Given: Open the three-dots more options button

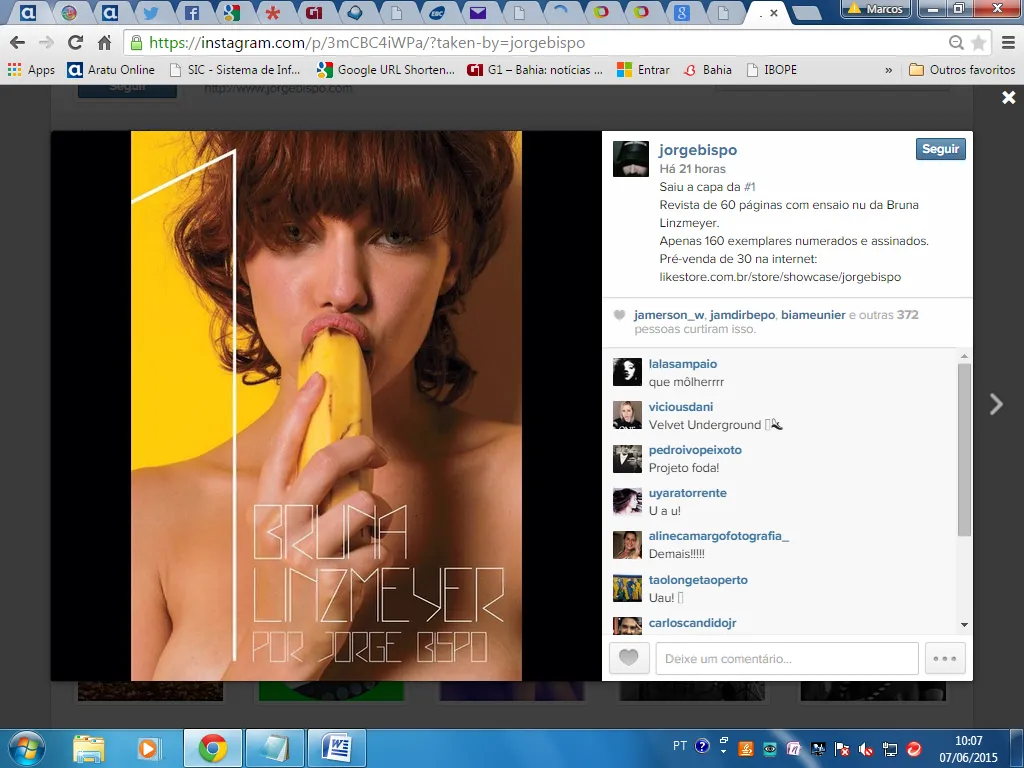Looking at the screenshot, I should click(x=945, y=658).
